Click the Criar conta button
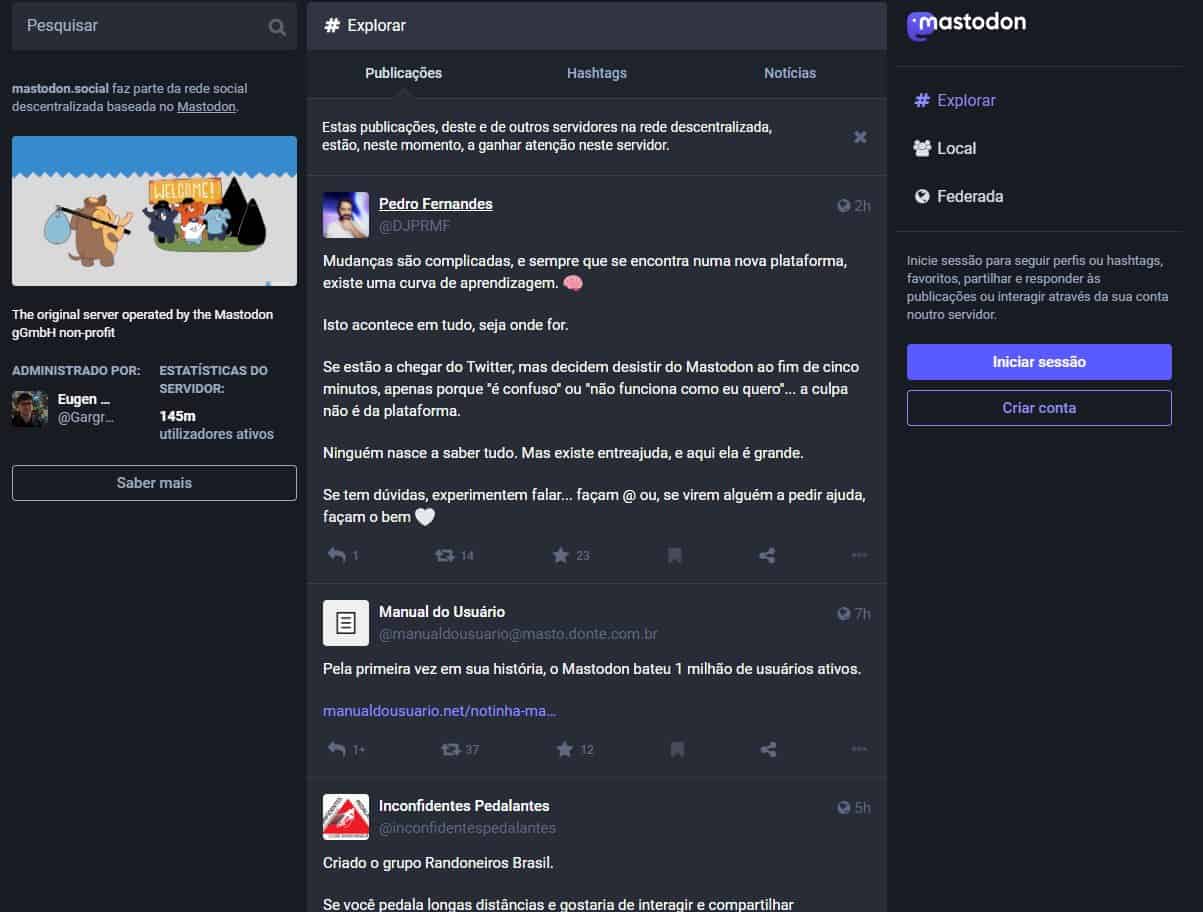The image size is (1203, 912). [x=1038, y=408]
